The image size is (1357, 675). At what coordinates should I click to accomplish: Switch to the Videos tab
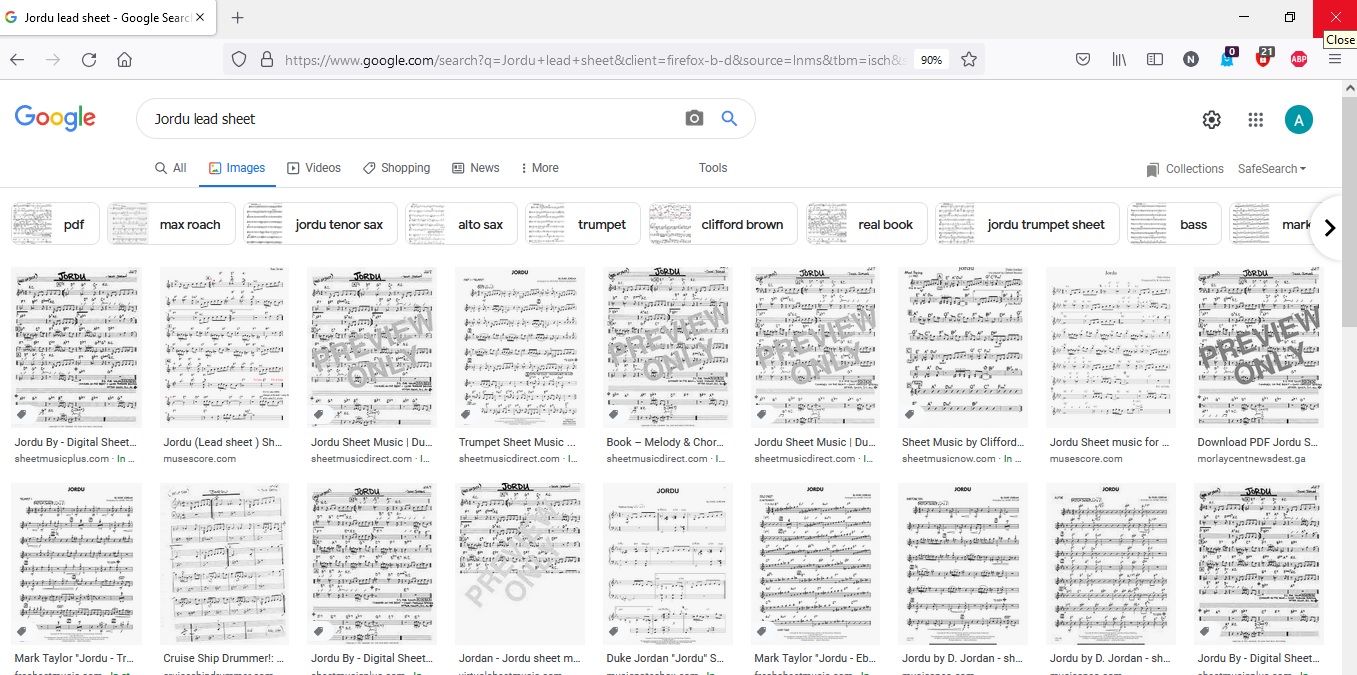point(314,168)
